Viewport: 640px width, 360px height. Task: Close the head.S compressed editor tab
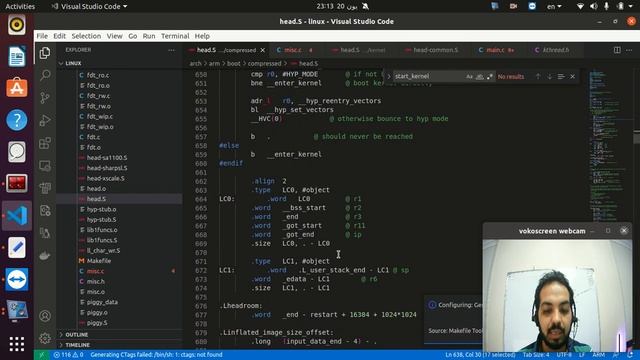[x=263, y=50]
